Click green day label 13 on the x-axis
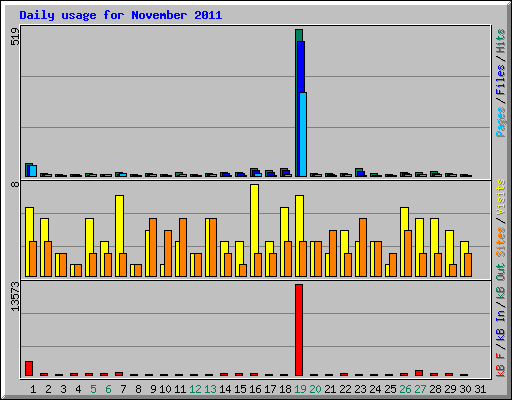 [x=210, y=389]
